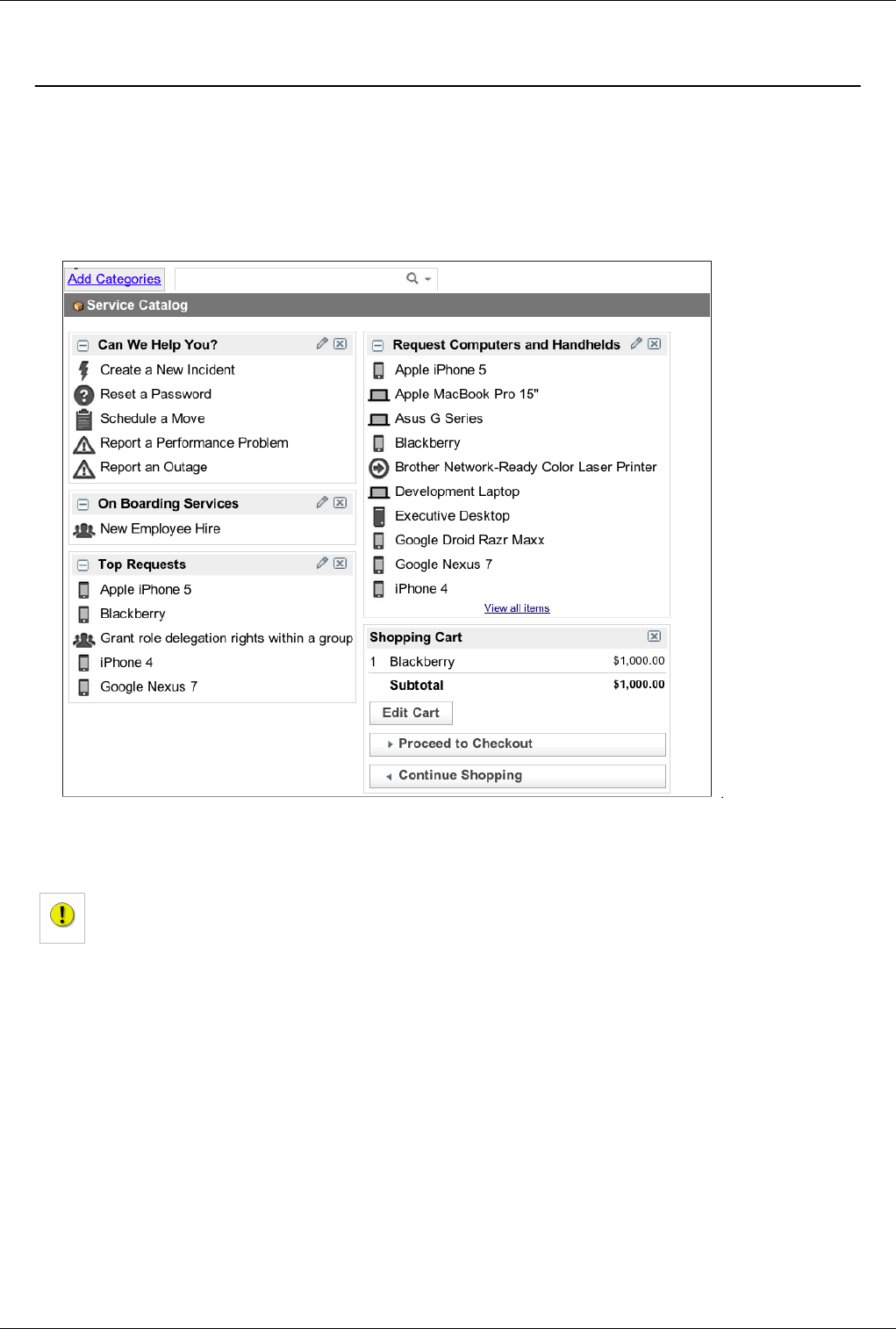This screenshot has height=1329, width=896.
Task: Click the laptop icon beside Apple MacBook Pro 15"
Action: (379, 395)
